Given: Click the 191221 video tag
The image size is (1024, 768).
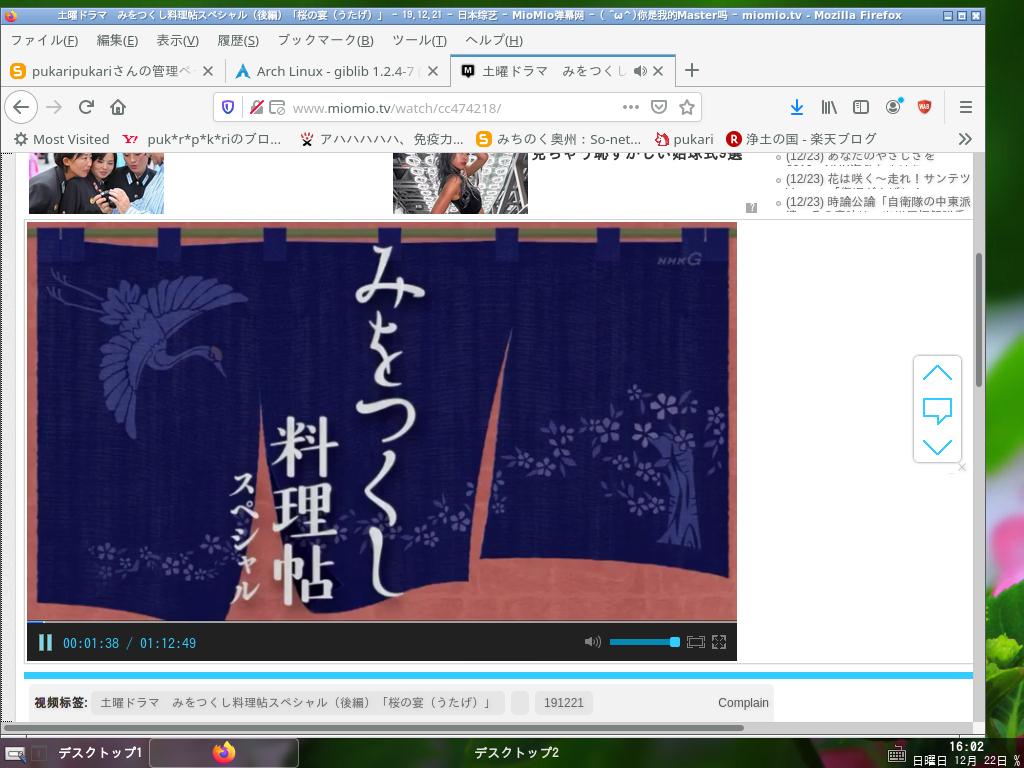Looking at the screenshot, I should pyautogui.click(x=564, y=703).
